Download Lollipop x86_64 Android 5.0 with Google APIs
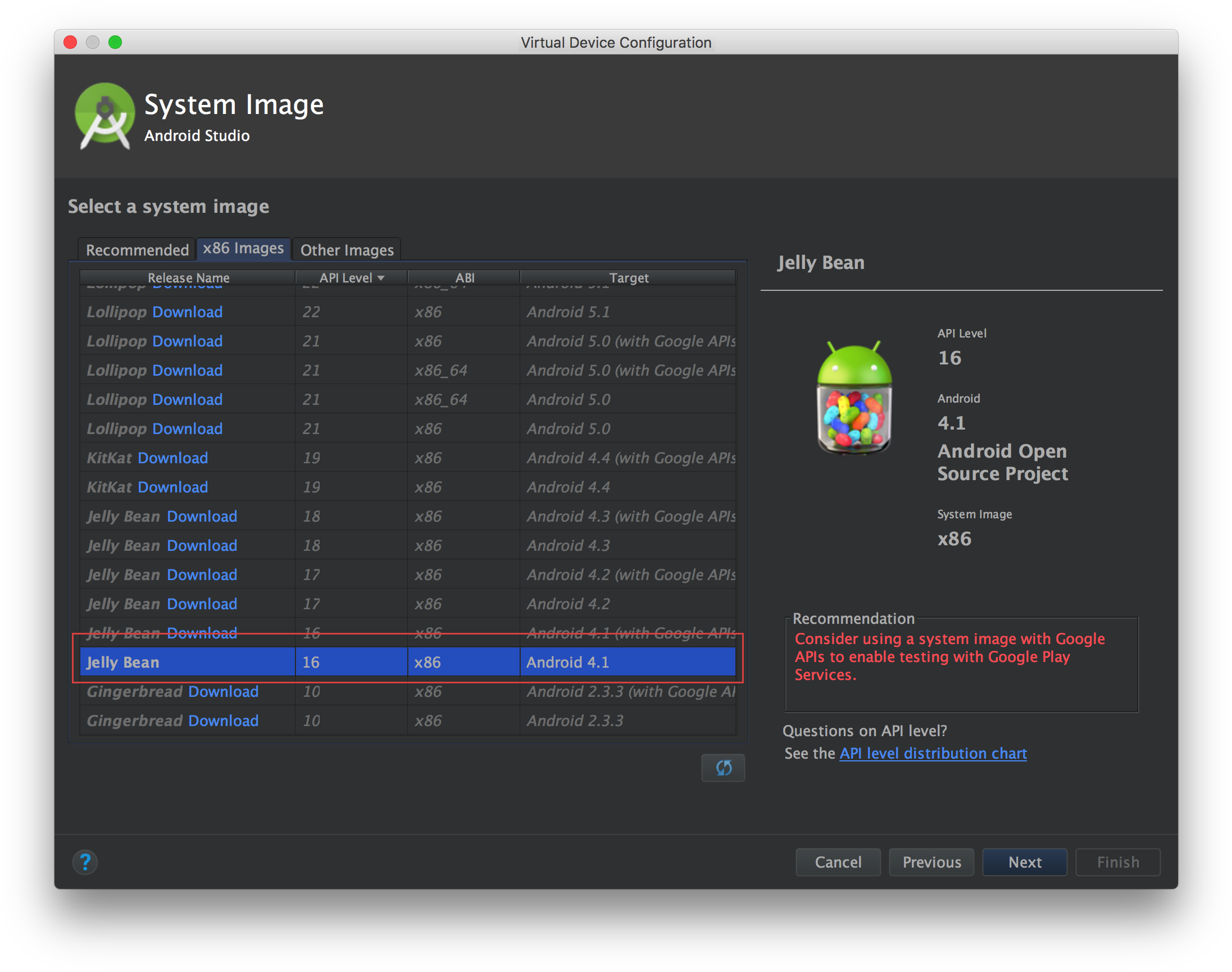Viewport: 1232px width, 972px height. (187, 370)
